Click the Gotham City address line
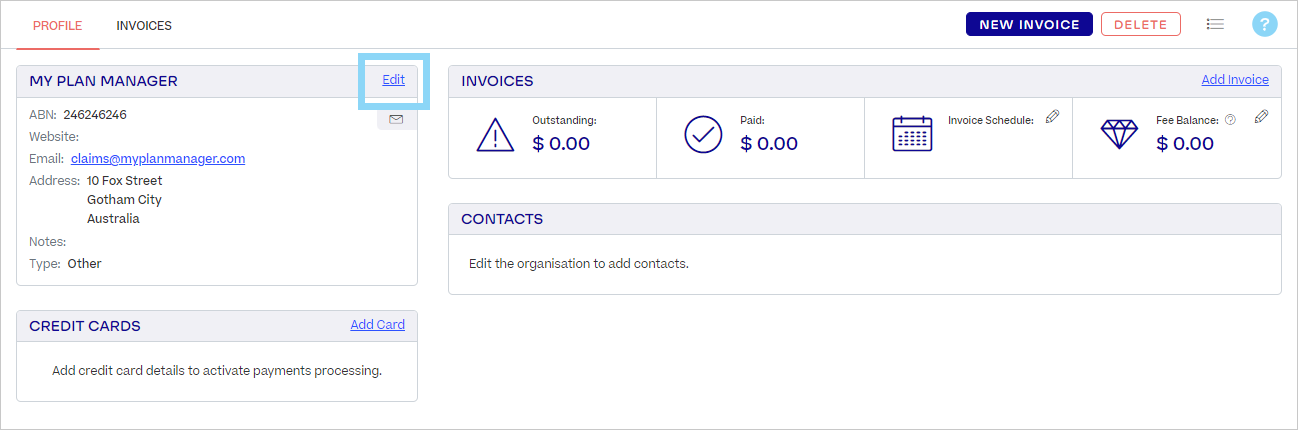 (124, 199)
